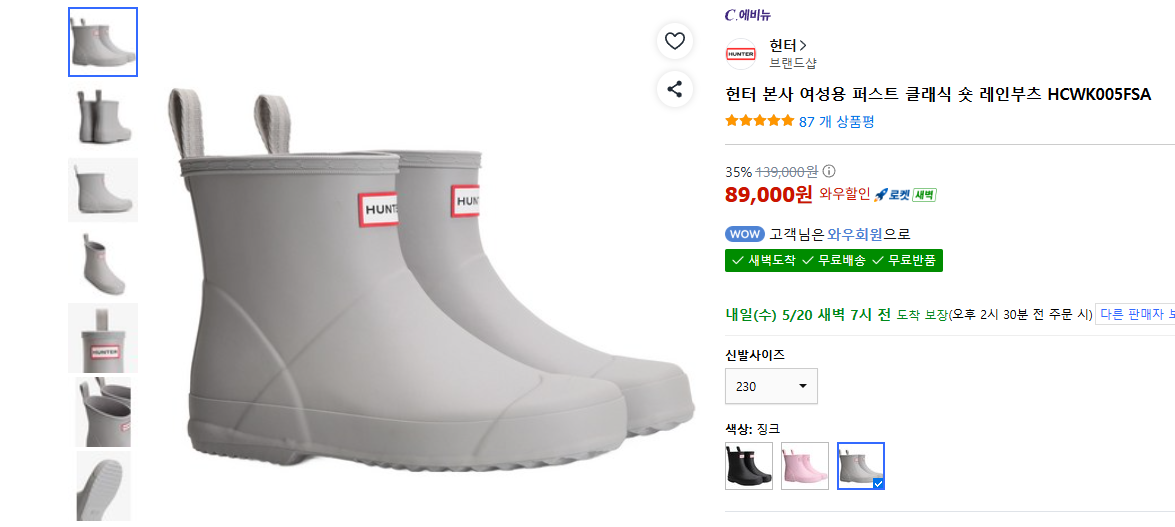Show the single boot side-view thumbnail

tap(103, 190)
